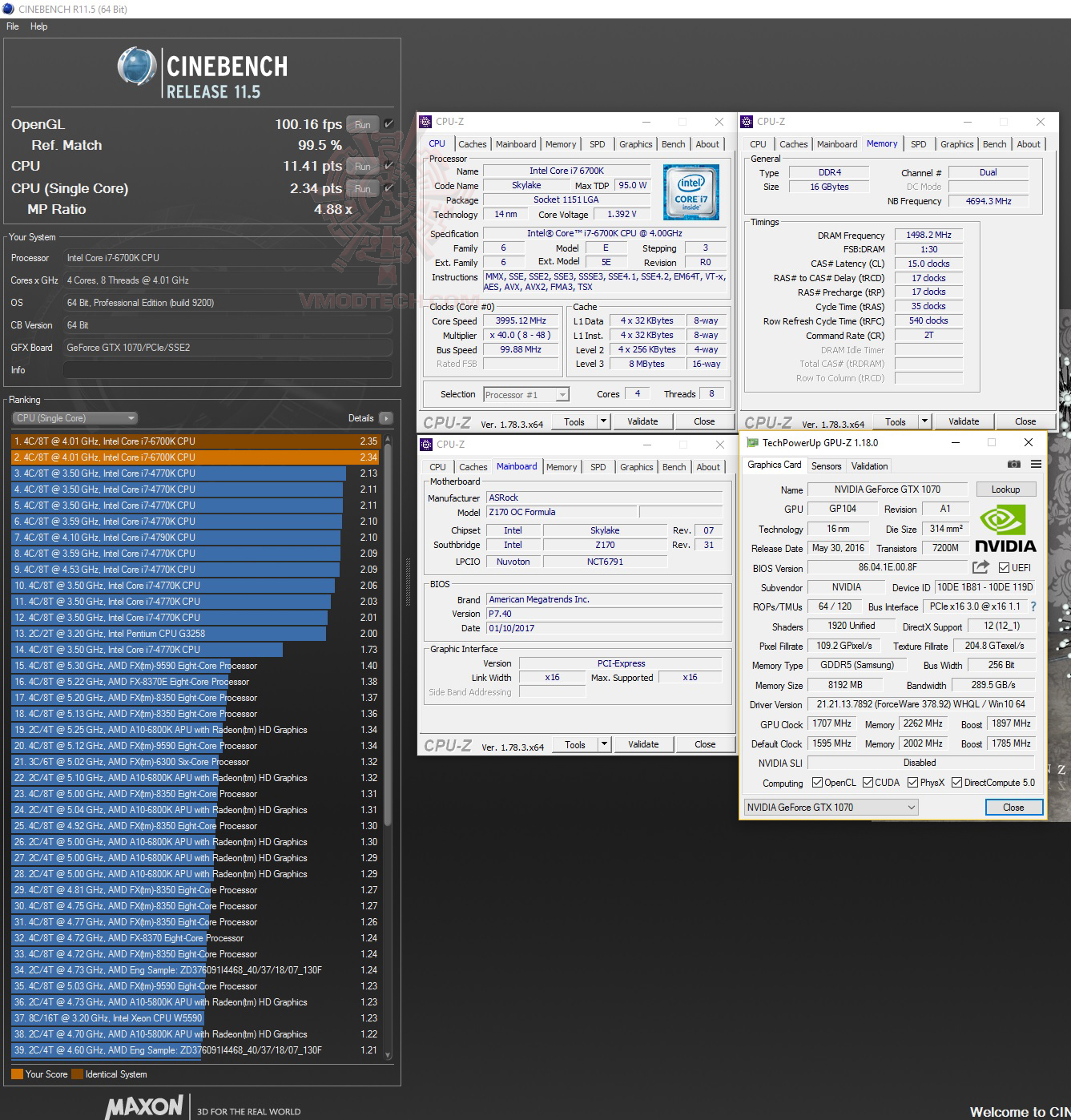Image resolution: width=1071 pixels, height=1120 pixels.
Task: Take a screenshot with GPU-Z camera icon
Action: [1013, 465]
